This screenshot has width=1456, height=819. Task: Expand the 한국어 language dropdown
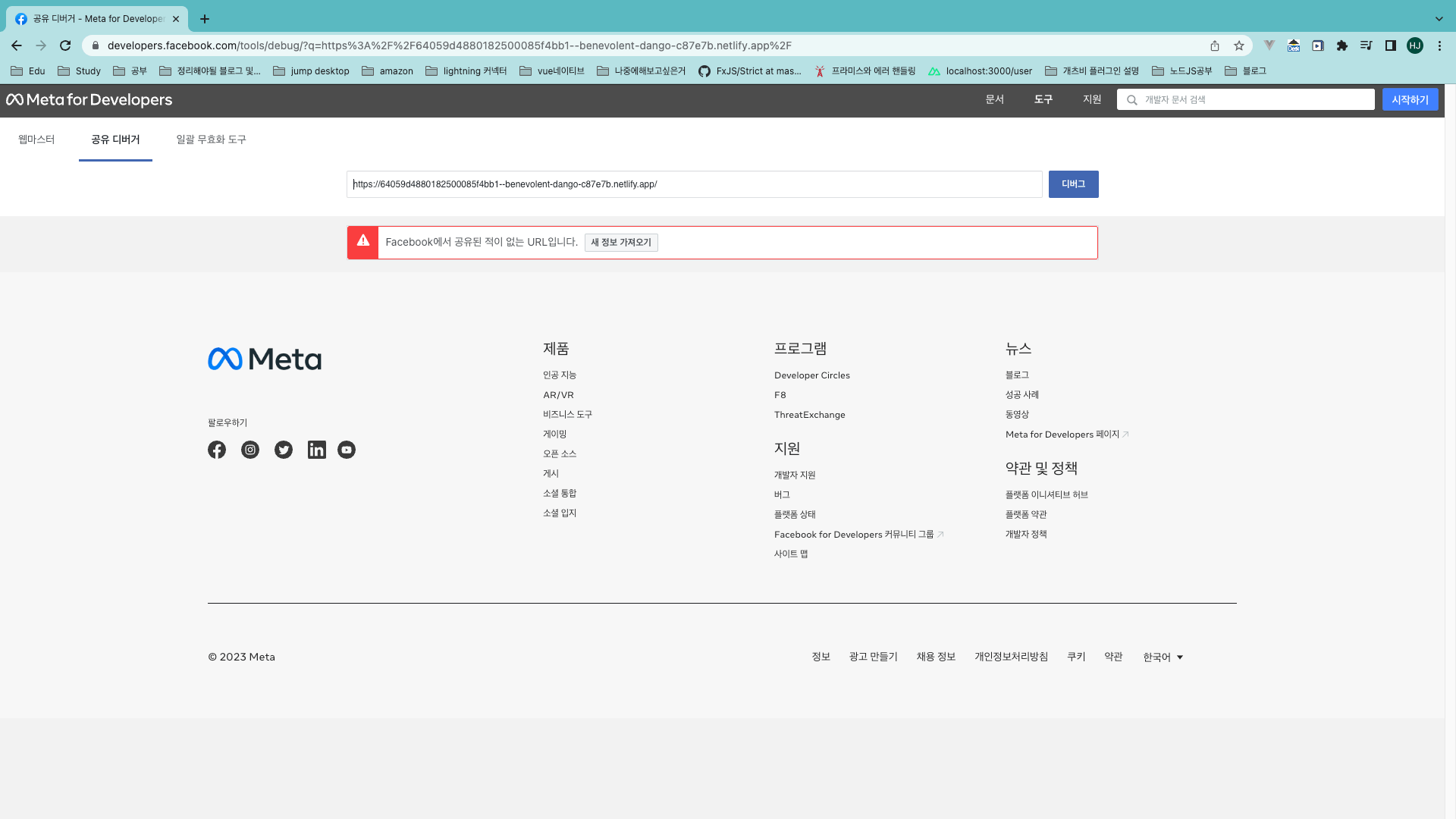click(x=1163, y=657)
